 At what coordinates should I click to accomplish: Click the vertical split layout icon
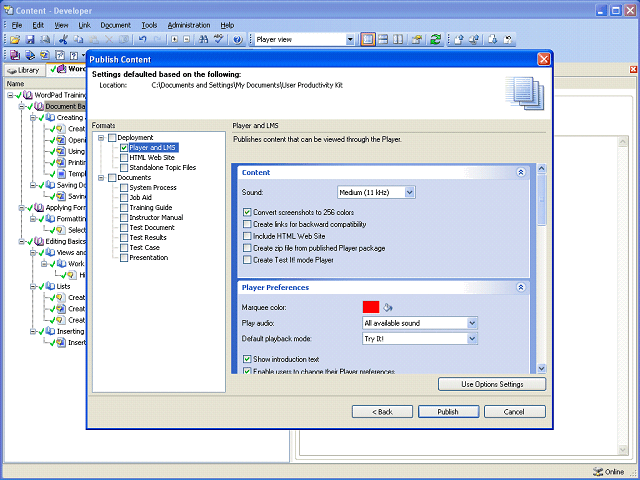pyautogui.click(x=398, y=40)
